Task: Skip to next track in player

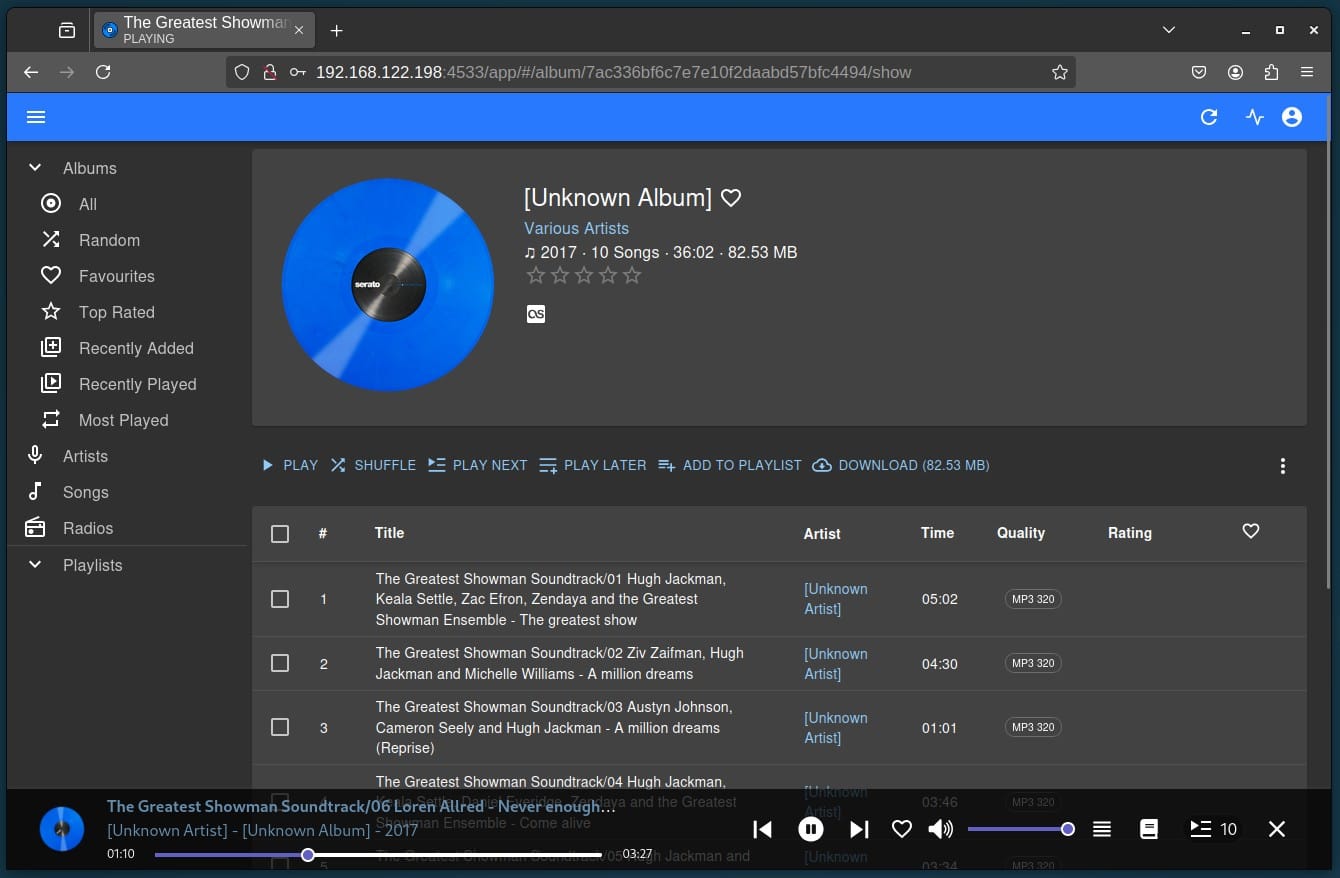Action: click(x=859, y=829)
